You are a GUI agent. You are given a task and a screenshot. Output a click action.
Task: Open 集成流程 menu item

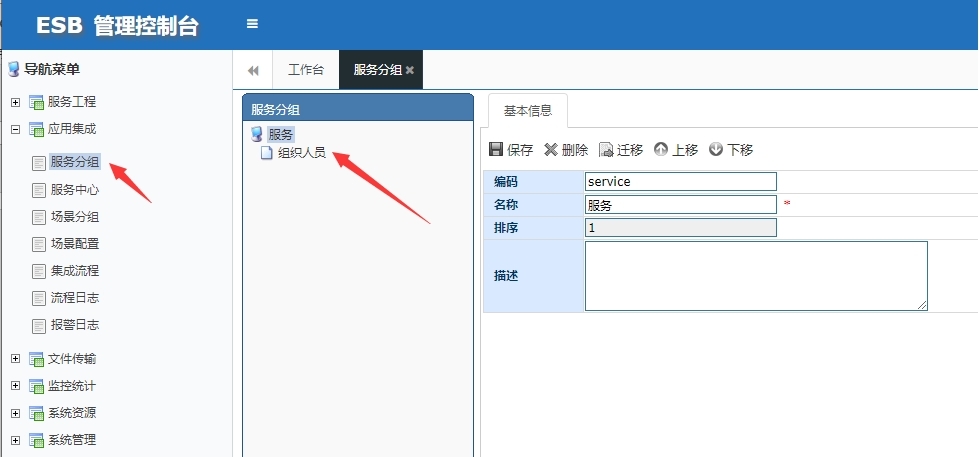click(75, 271)
